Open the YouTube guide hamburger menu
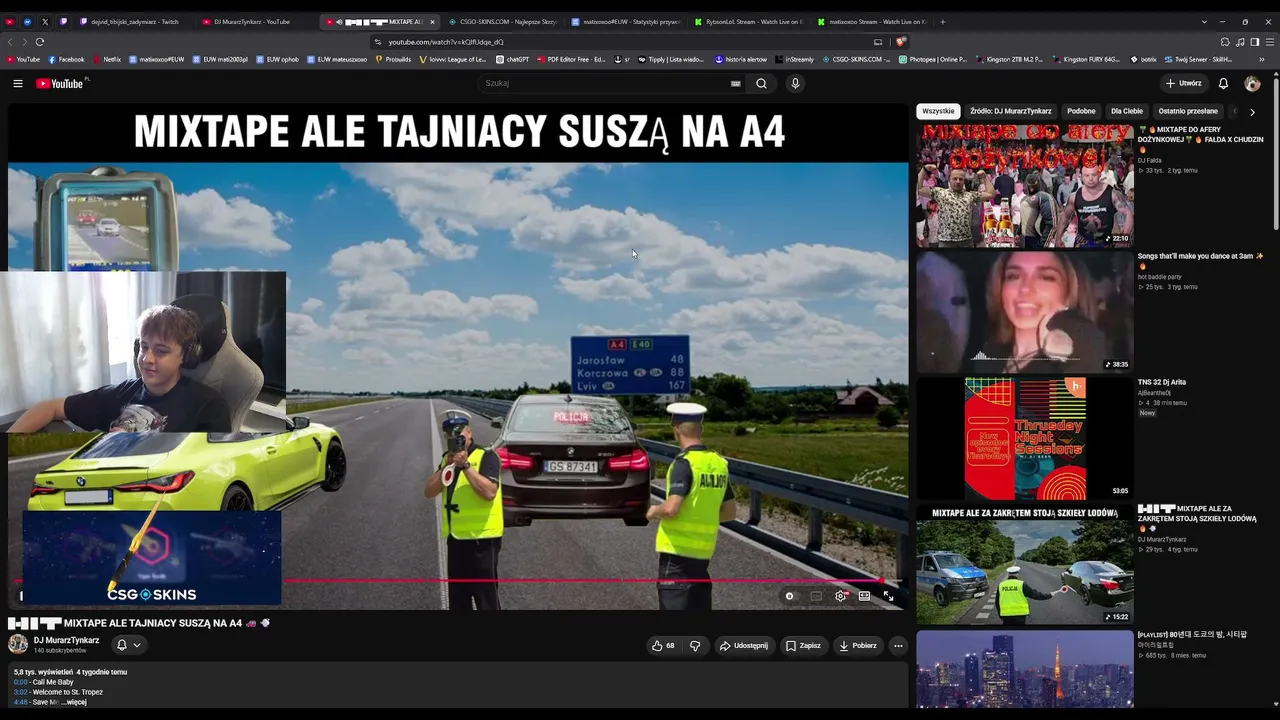Viewport: 1280px width, 720px height. point(18,84)
